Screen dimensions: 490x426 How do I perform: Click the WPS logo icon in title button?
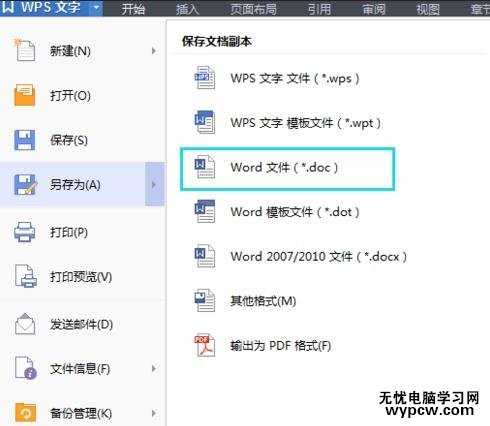[8, 7]
